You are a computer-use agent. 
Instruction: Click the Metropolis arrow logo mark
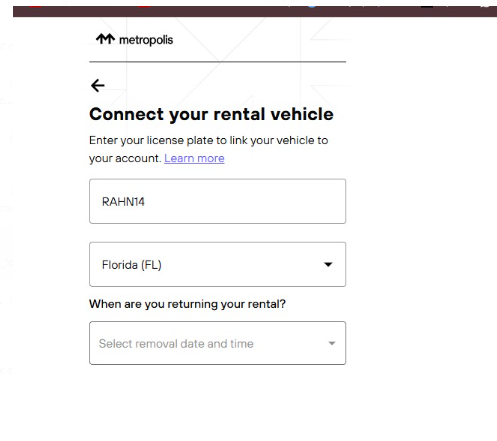[x=105, y=39]
